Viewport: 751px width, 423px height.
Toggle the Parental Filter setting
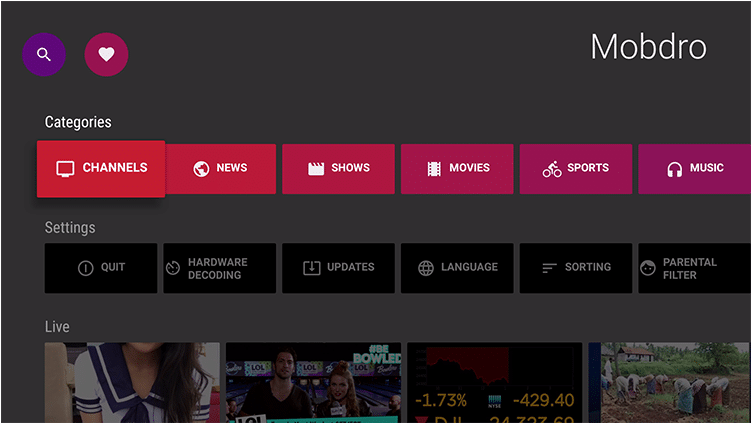coord(694,268)
